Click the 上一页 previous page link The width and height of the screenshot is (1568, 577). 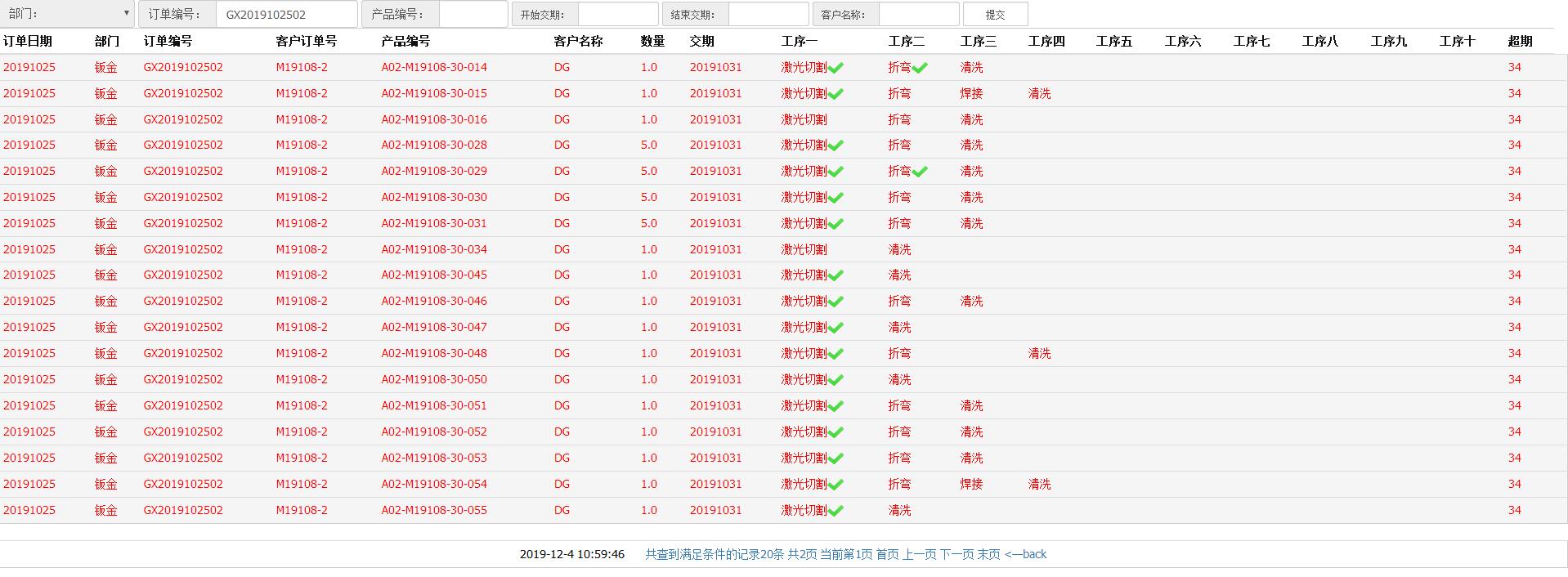tap(919, 554)
